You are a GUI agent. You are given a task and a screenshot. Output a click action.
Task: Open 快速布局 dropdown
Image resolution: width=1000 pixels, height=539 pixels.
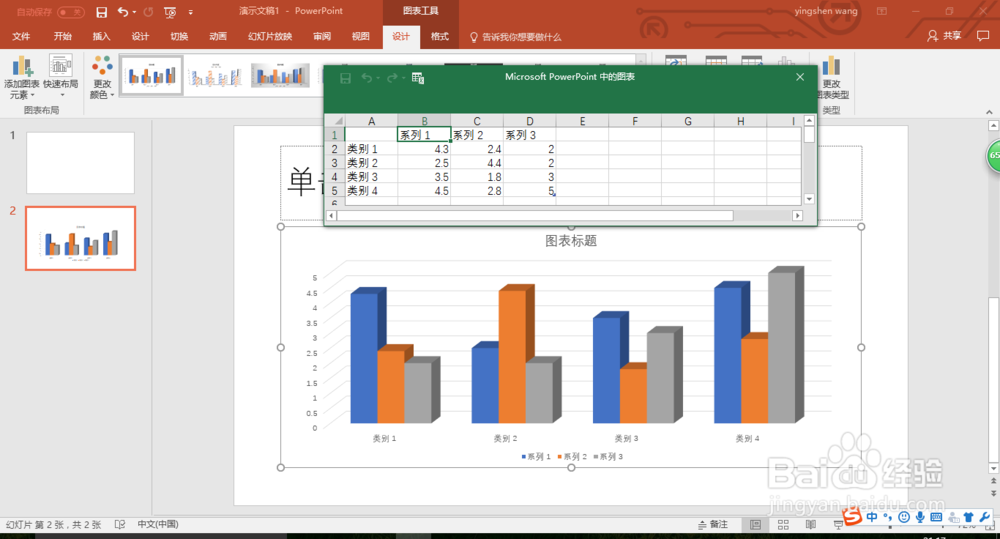[x=61, y=77]
